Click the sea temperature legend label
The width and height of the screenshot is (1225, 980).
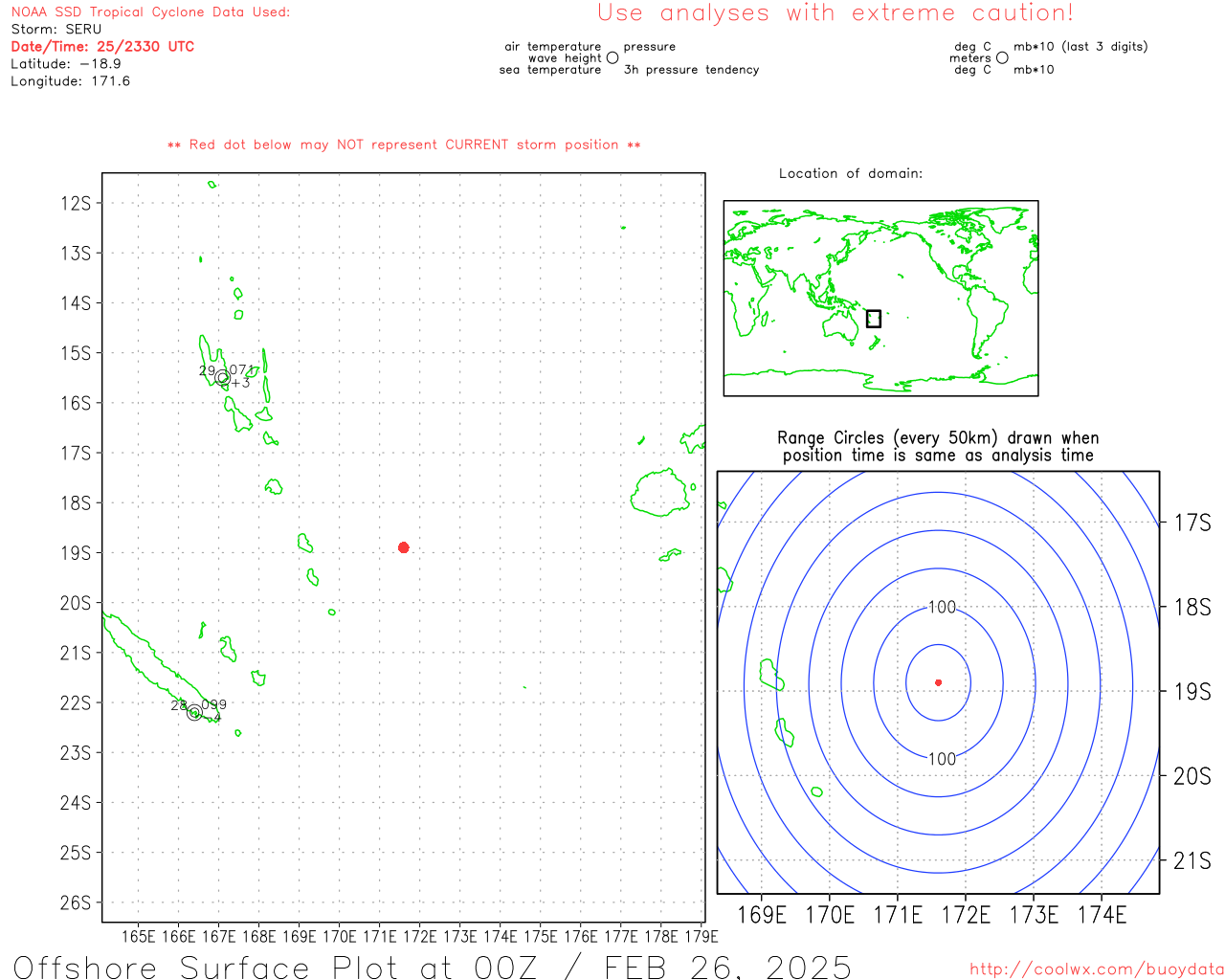coord(550,70)
